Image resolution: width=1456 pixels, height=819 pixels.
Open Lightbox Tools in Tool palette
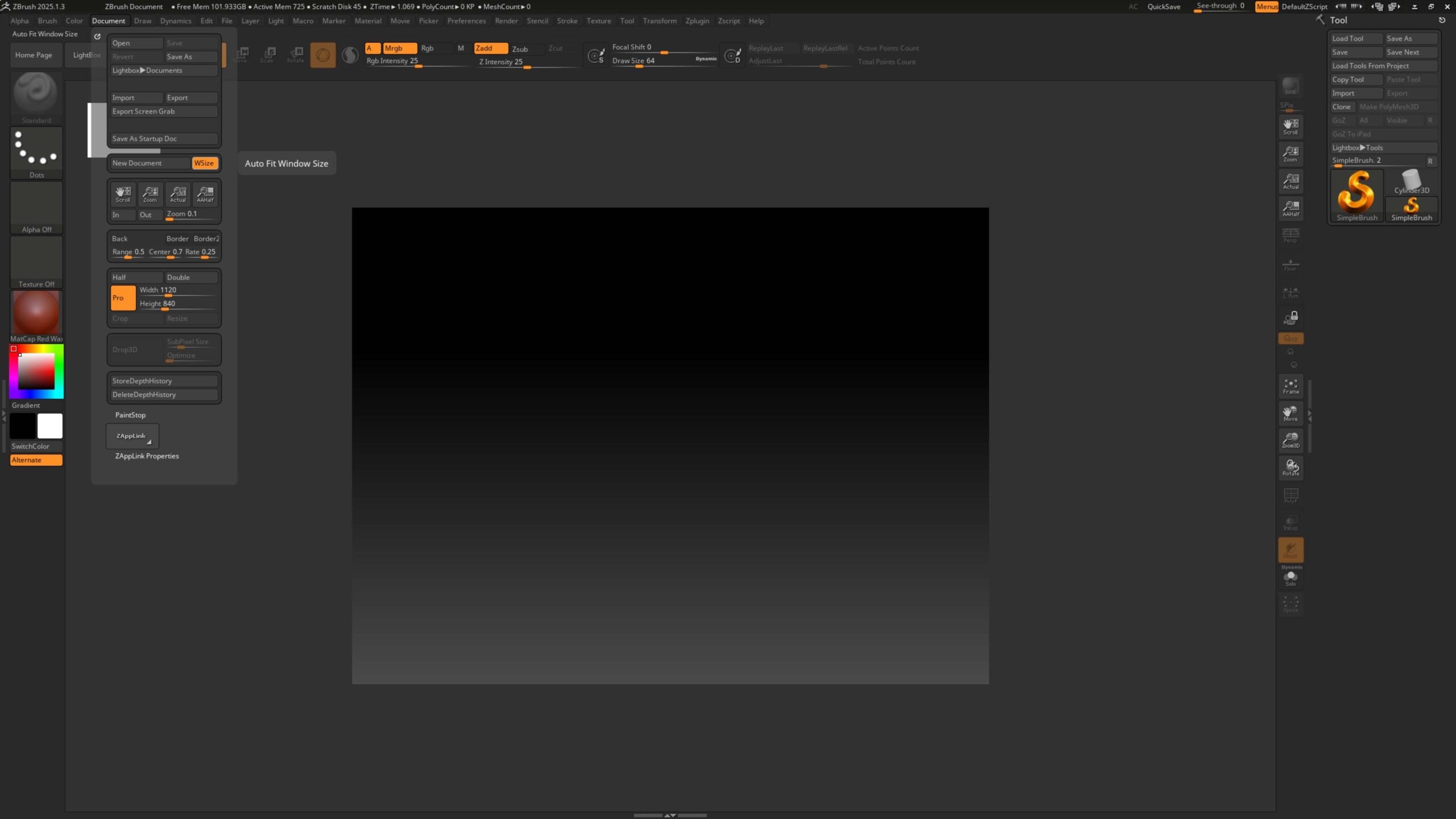click(1383, 148)
